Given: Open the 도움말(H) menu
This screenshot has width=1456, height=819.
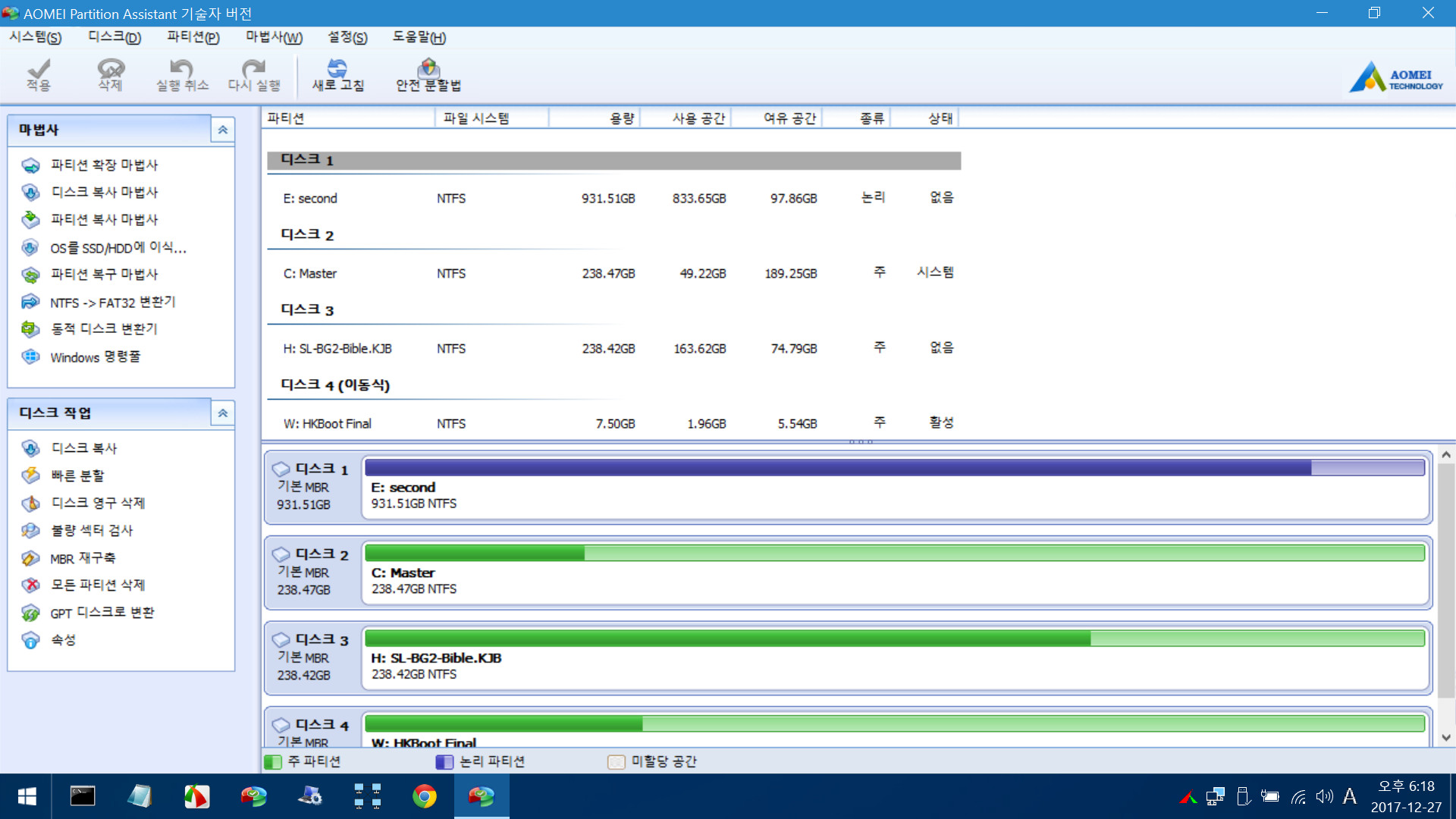Looking at the screenshot, I should point(419,37).
